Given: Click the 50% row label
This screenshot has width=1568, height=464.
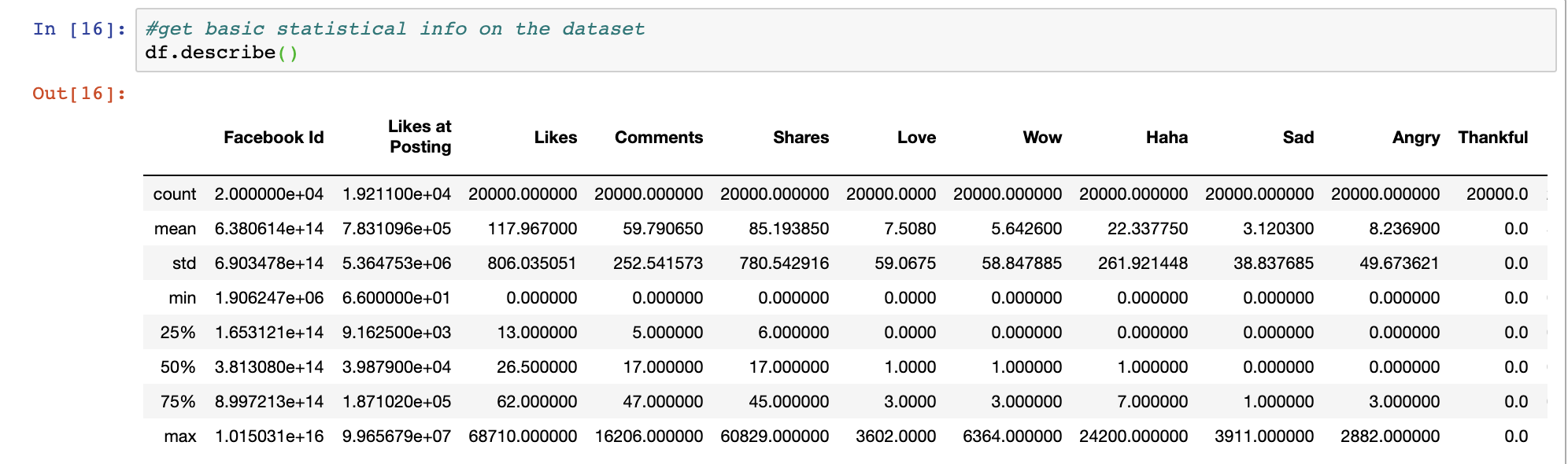Looking at the screenshot, I should tap(177, 367).
